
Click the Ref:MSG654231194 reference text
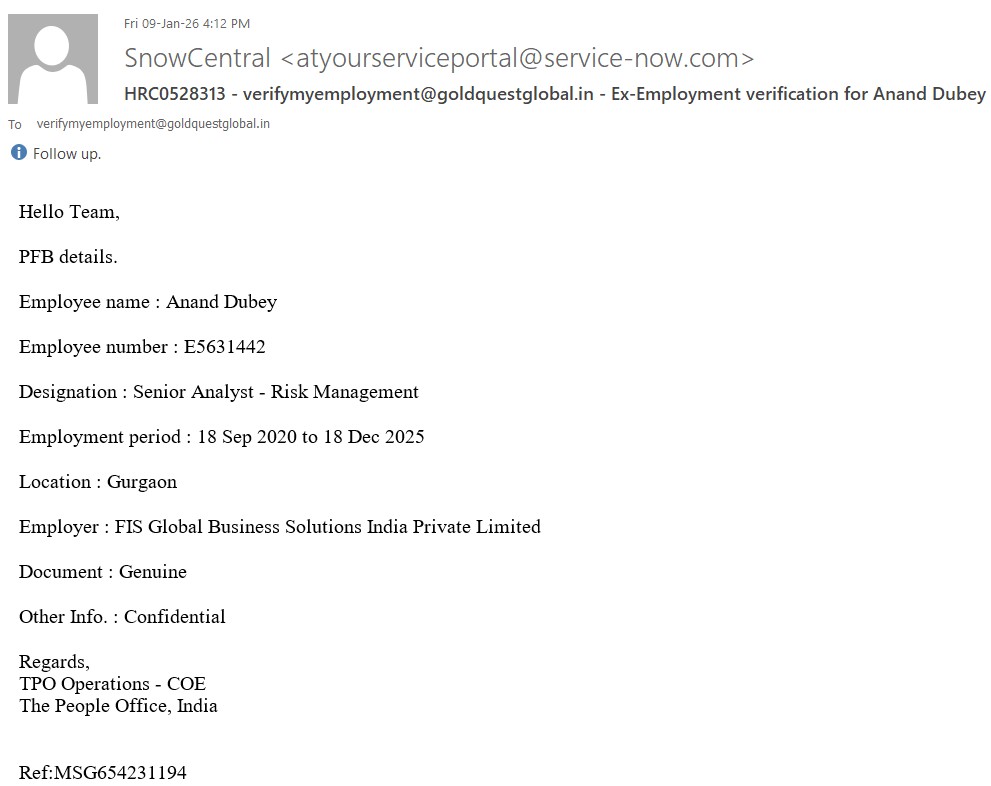tap(102, 773)
